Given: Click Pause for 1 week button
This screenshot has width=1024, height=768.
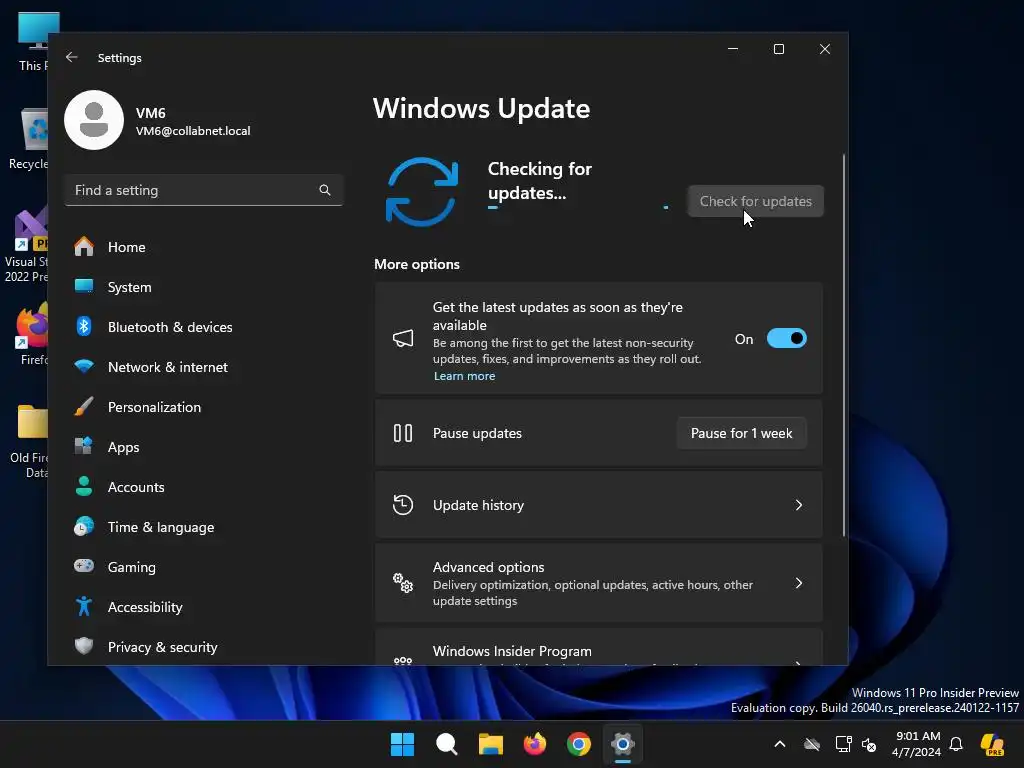Looking at the screenshot, I should click(x=741, y=433).
